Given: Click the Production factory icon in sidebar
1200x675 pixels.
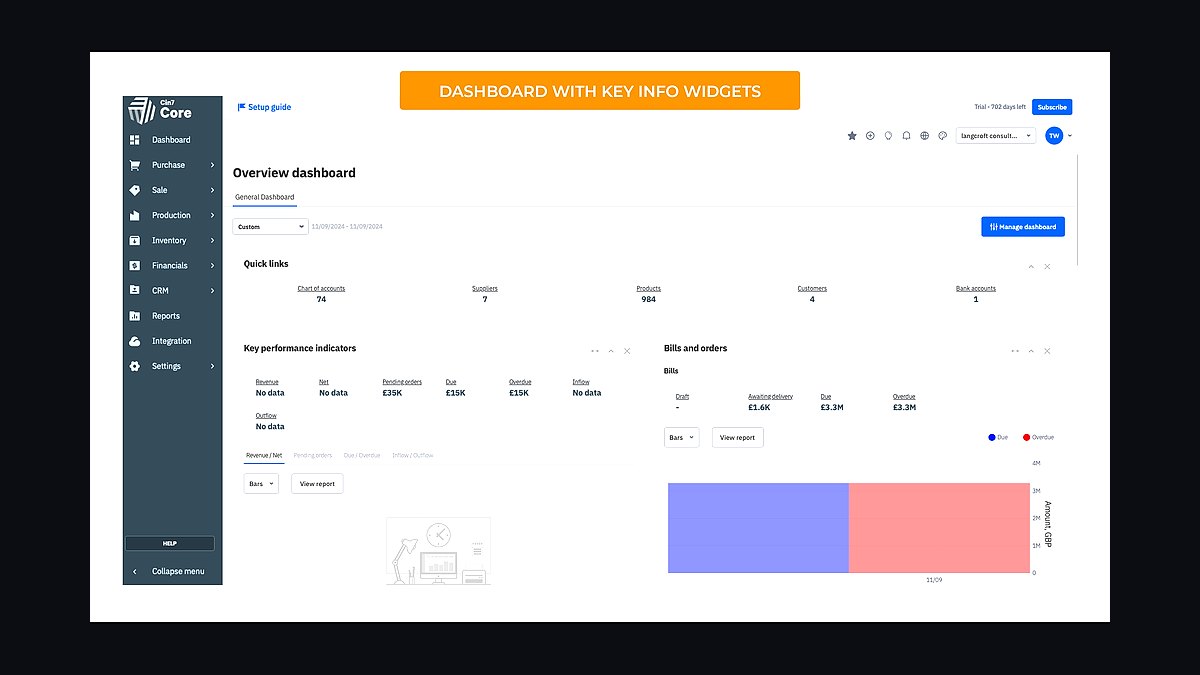Looking at the screenshot, I should pos(134,215).
